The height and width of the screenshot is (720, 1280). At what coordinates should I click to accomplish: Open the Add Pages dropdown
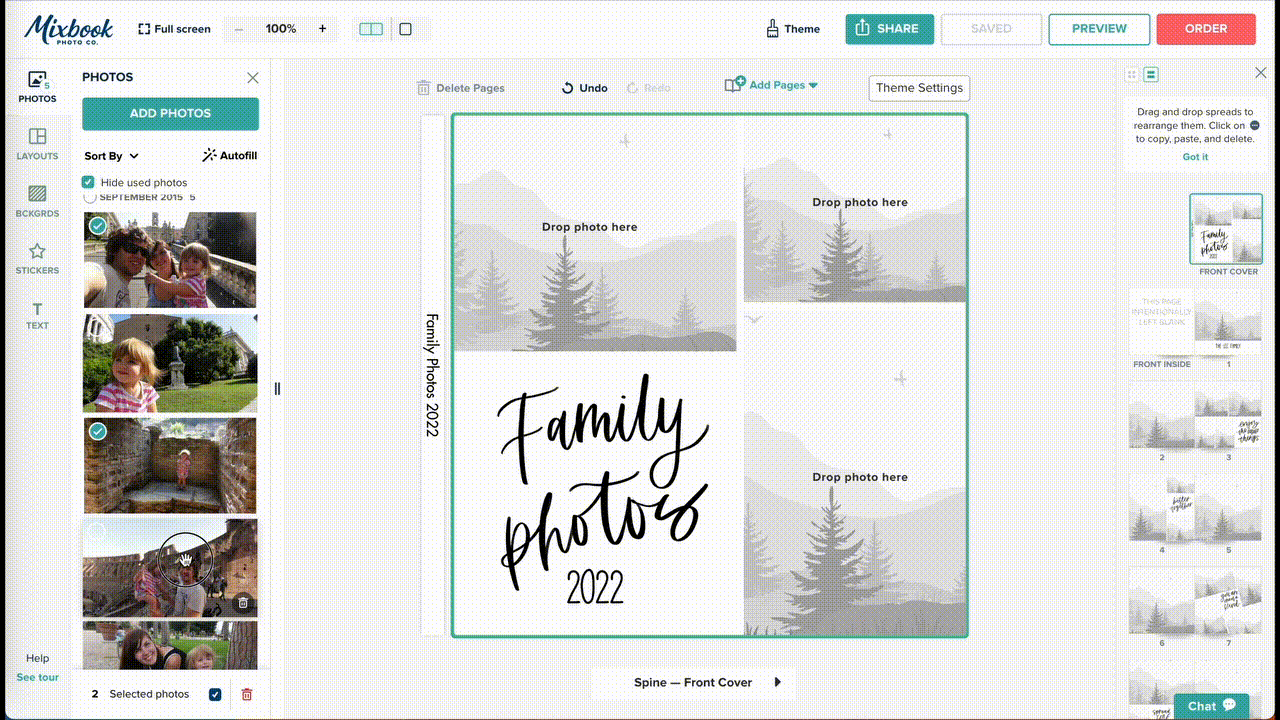(771, 87)
